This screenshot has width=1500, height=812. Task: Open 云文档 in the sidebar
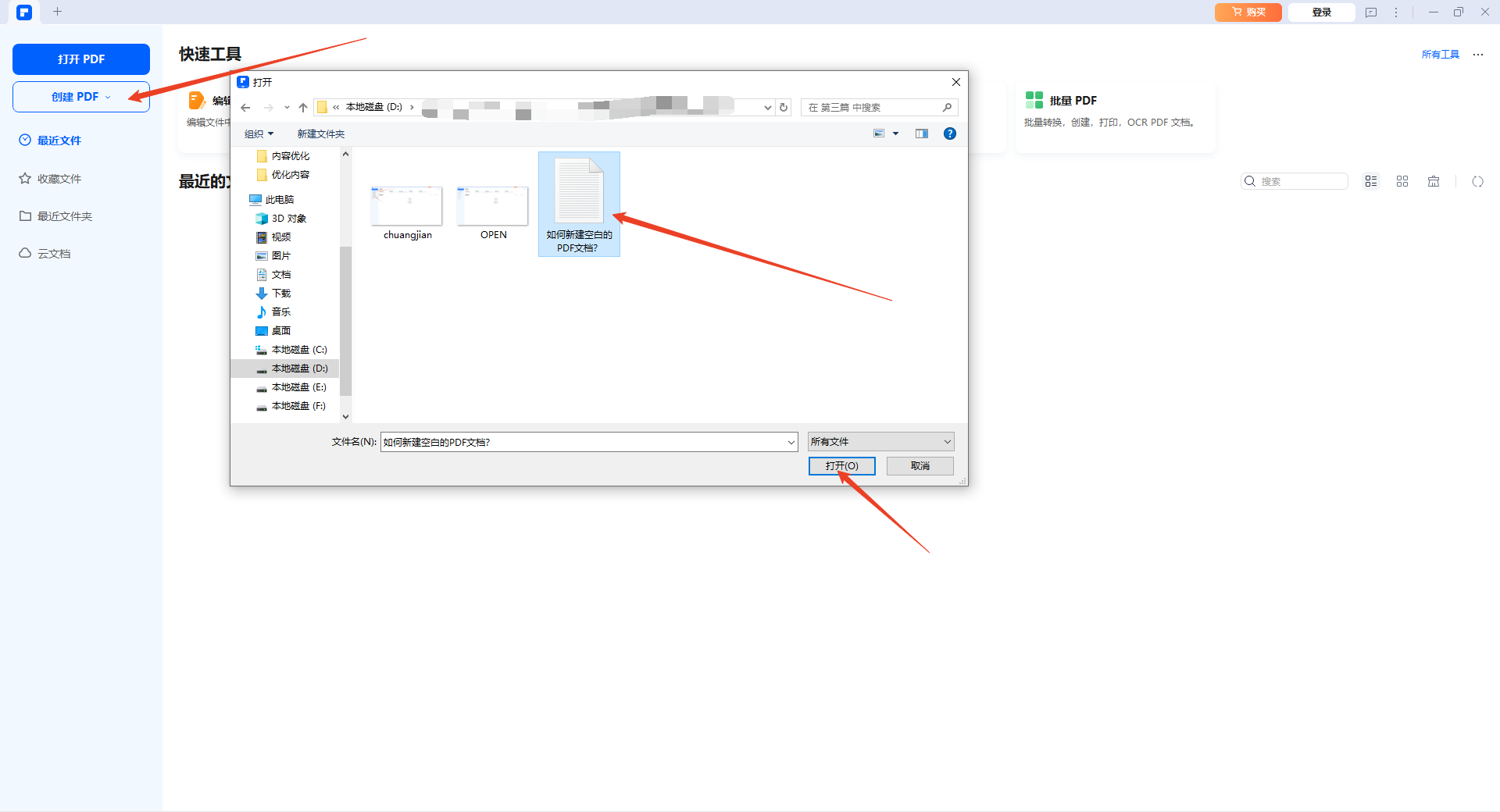coord(54,254)
